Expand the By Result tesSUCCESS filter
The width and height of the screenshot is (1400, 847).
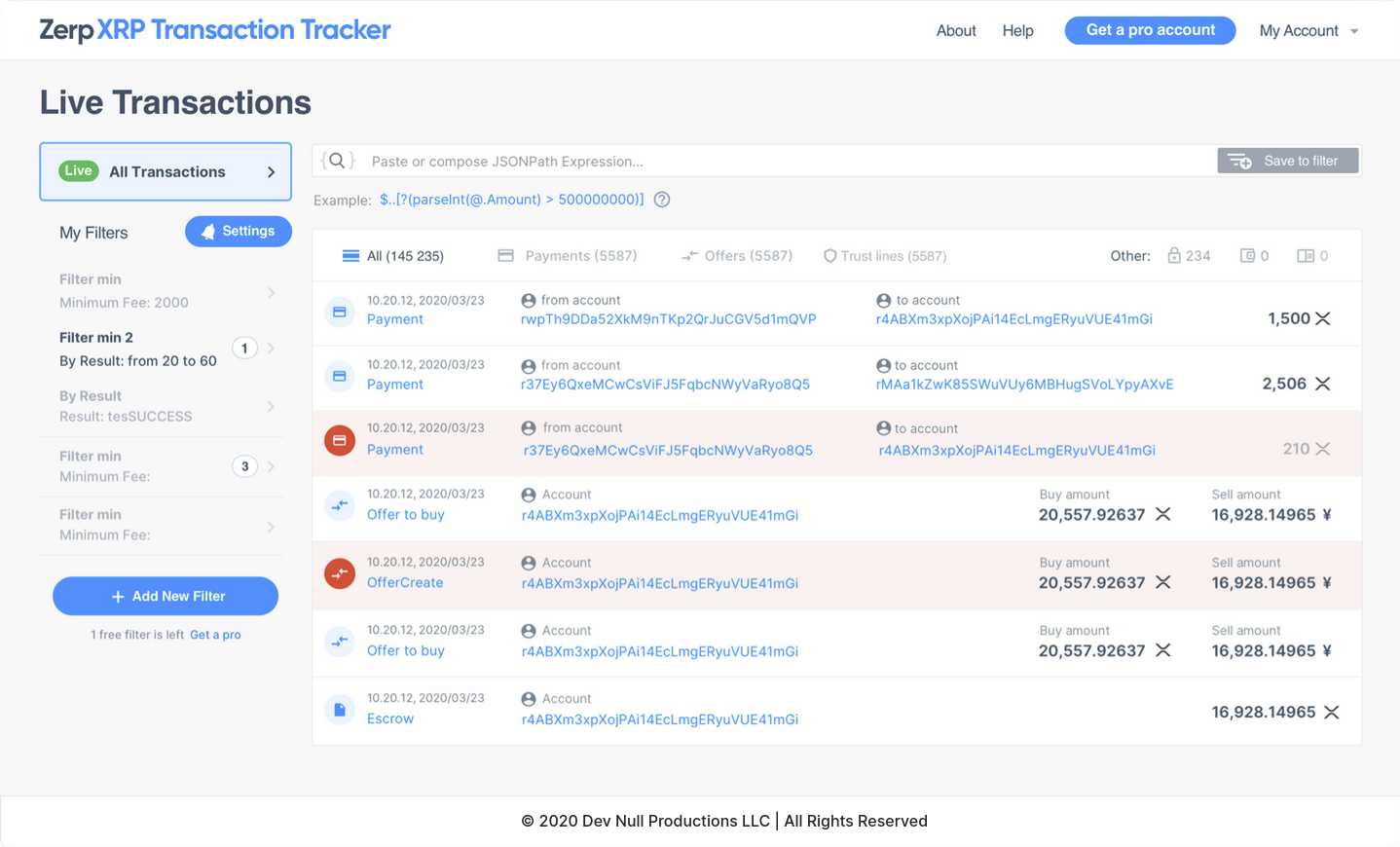coord(272,407)
